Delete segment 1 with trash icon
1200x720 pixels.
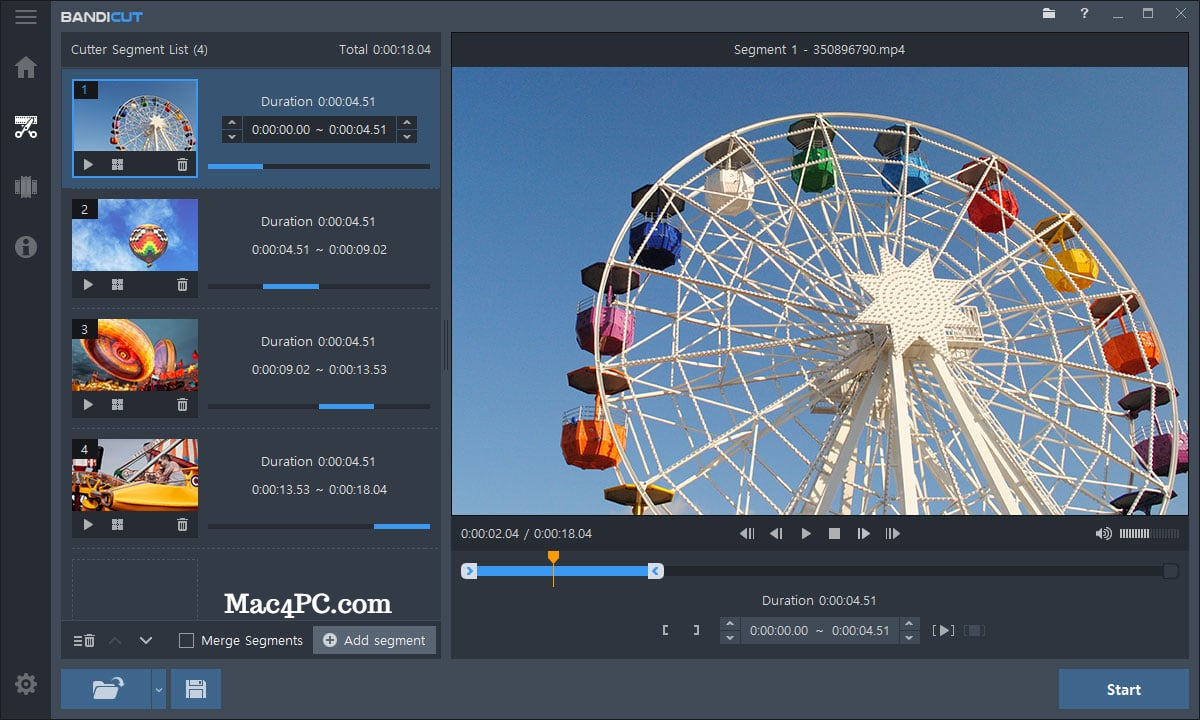point(182,164)
